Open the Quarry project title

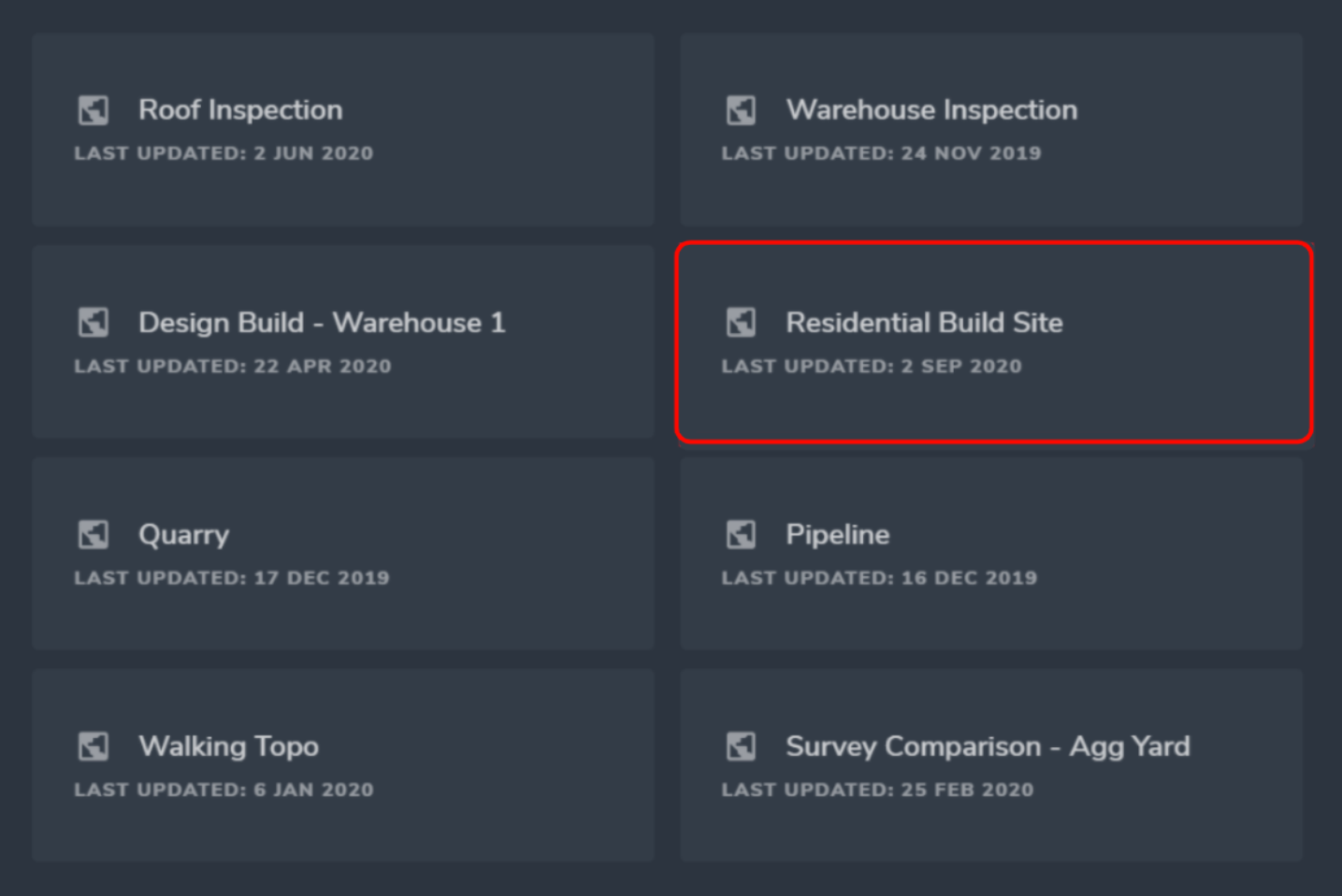[183, 535]
